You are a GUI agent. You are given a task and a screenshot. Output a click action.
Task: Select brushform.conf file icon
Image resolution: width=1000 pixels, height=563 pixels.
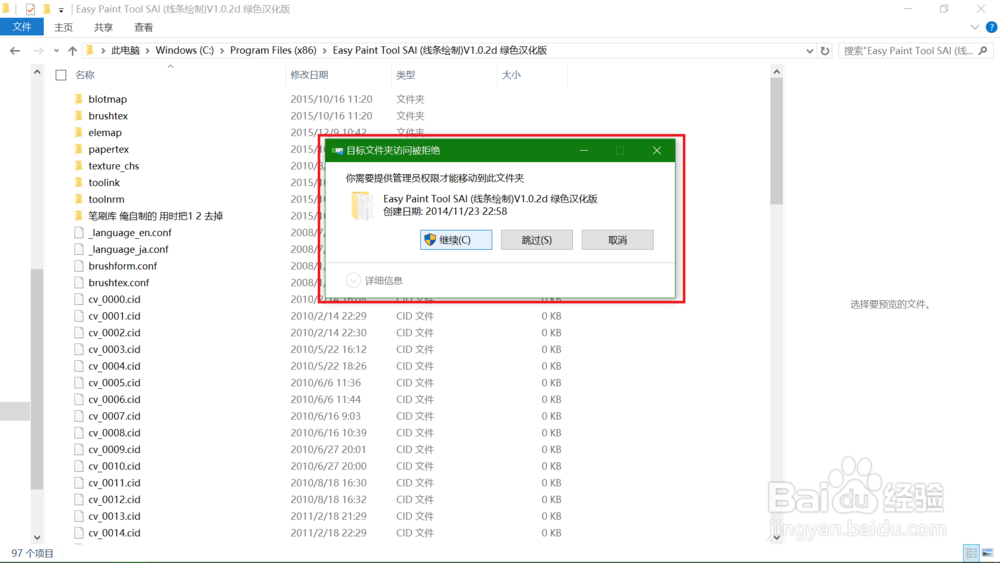pos(78,265)
